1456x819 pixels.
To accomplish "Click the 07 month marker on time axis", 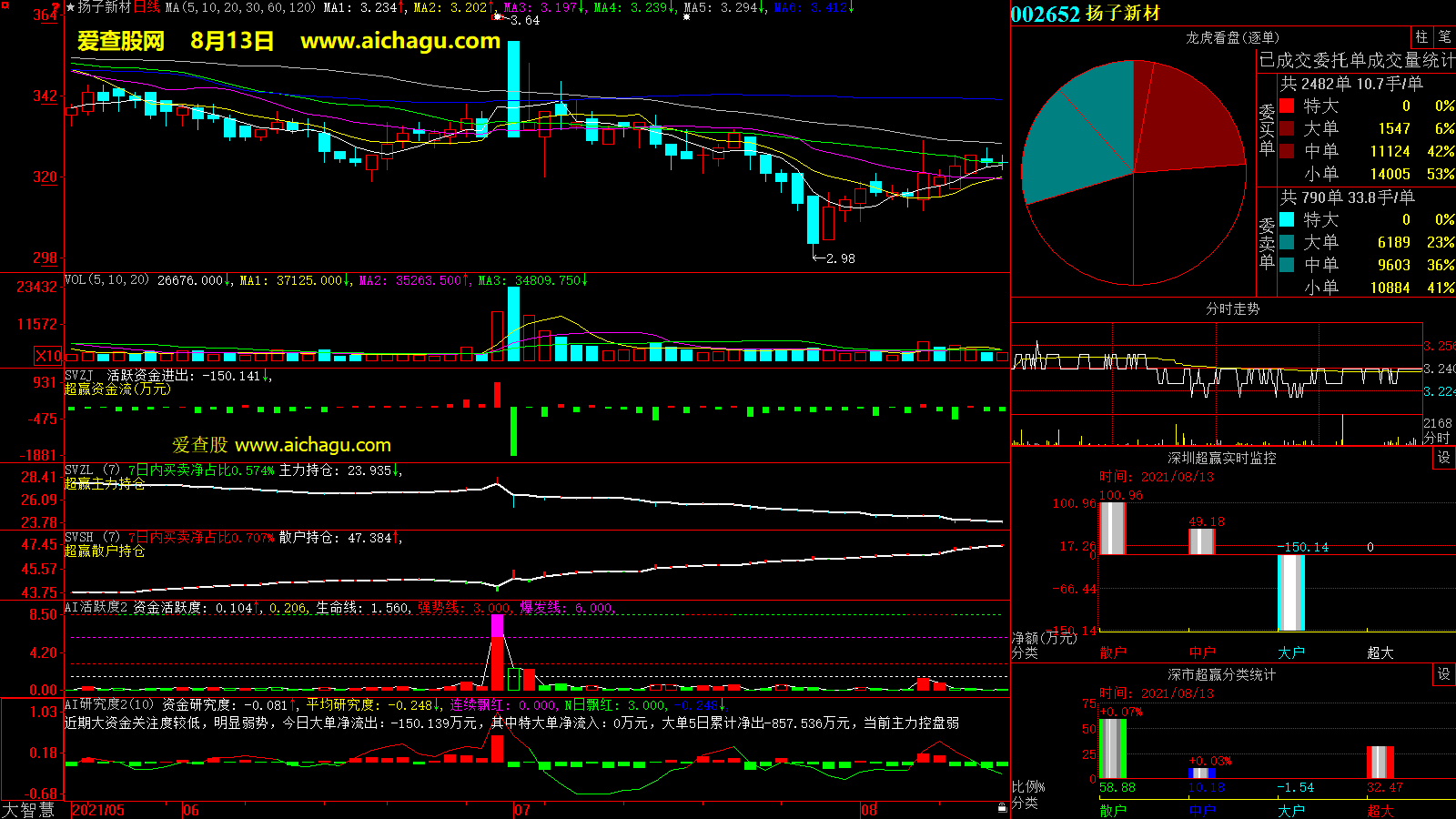I will tap(521, 810).
